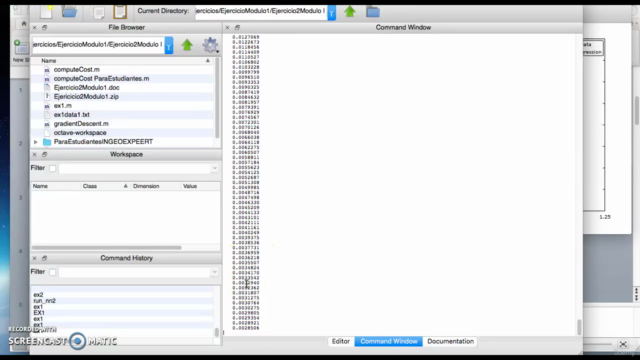
Task: Browse directories with toolbar folder icon
Action: [373, 12]
